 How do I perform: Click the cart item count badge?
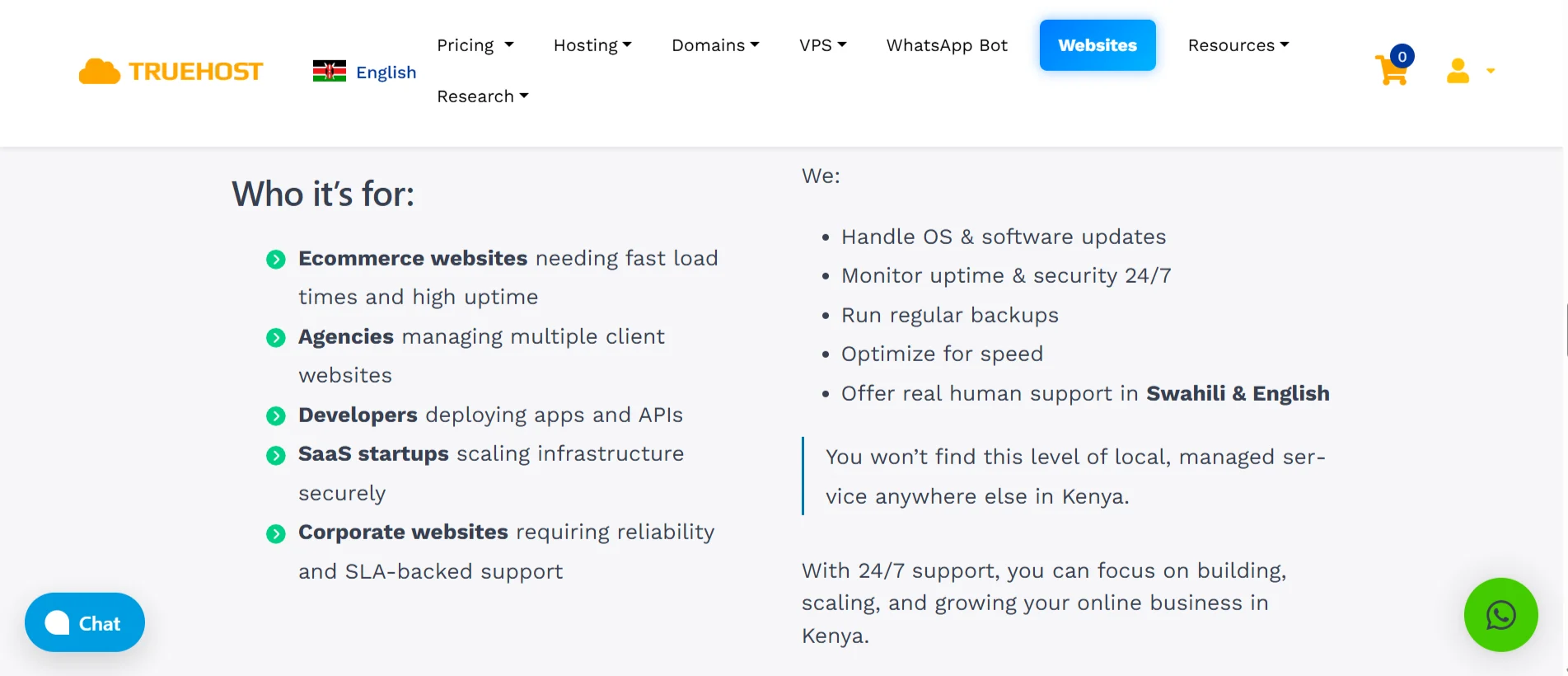click(x=1402, y=56)
